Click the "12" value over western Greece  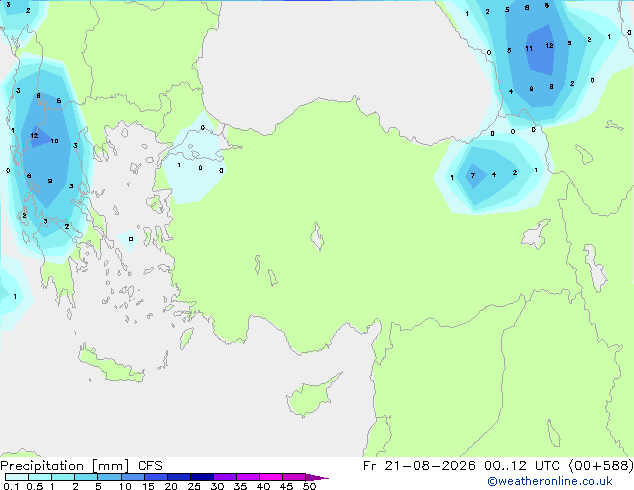[x=34, y=135]
